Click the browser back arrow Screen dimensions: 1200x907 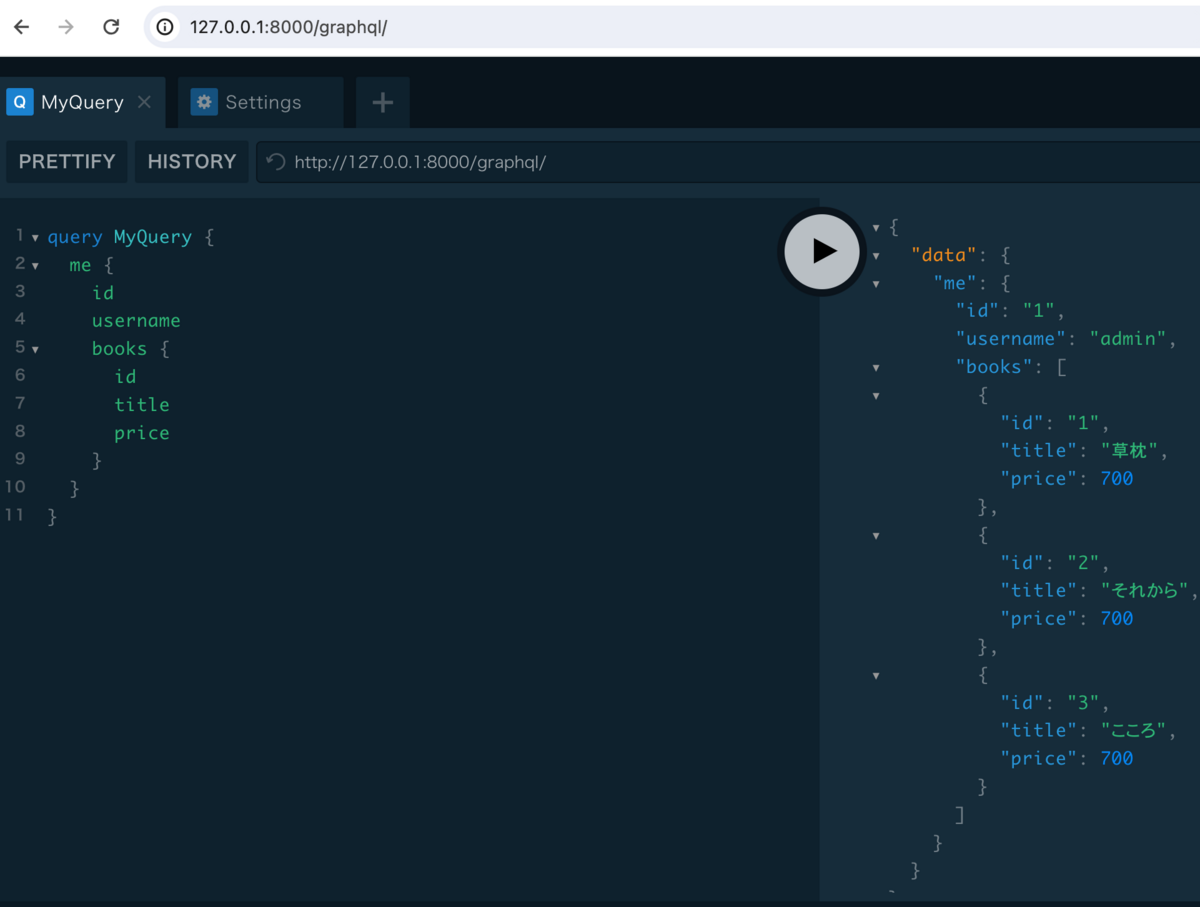[x=22, y=27]
